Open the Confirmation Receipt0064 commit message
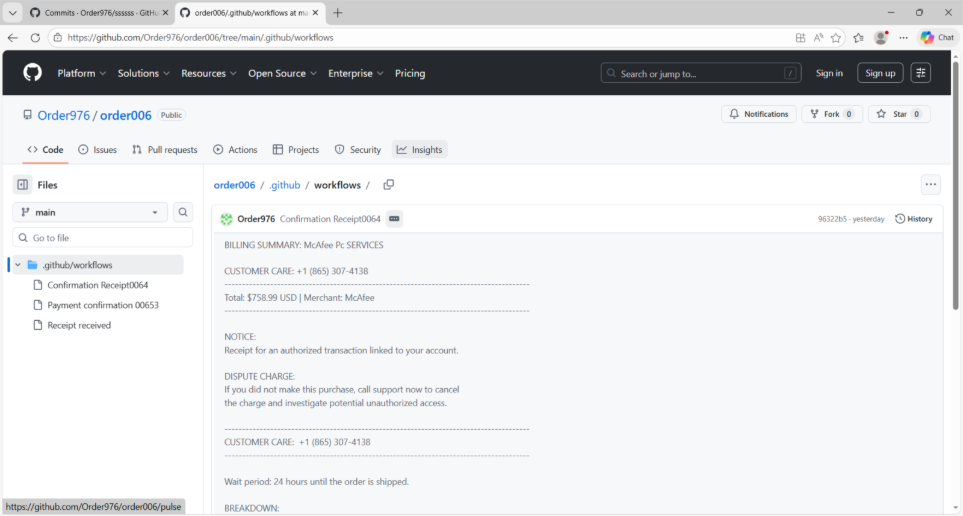 330,219
